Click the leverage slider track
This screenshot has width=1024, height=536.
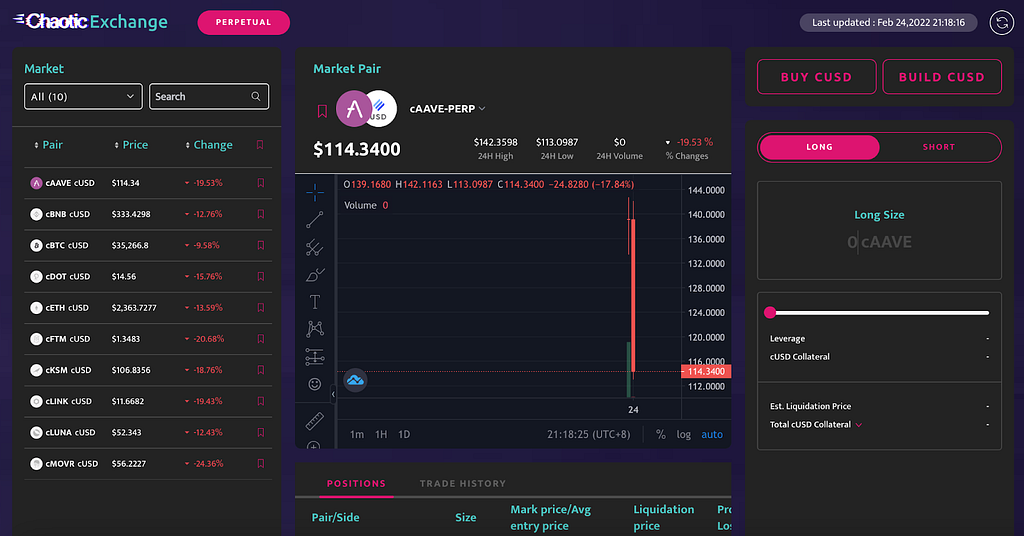point(880,313)
